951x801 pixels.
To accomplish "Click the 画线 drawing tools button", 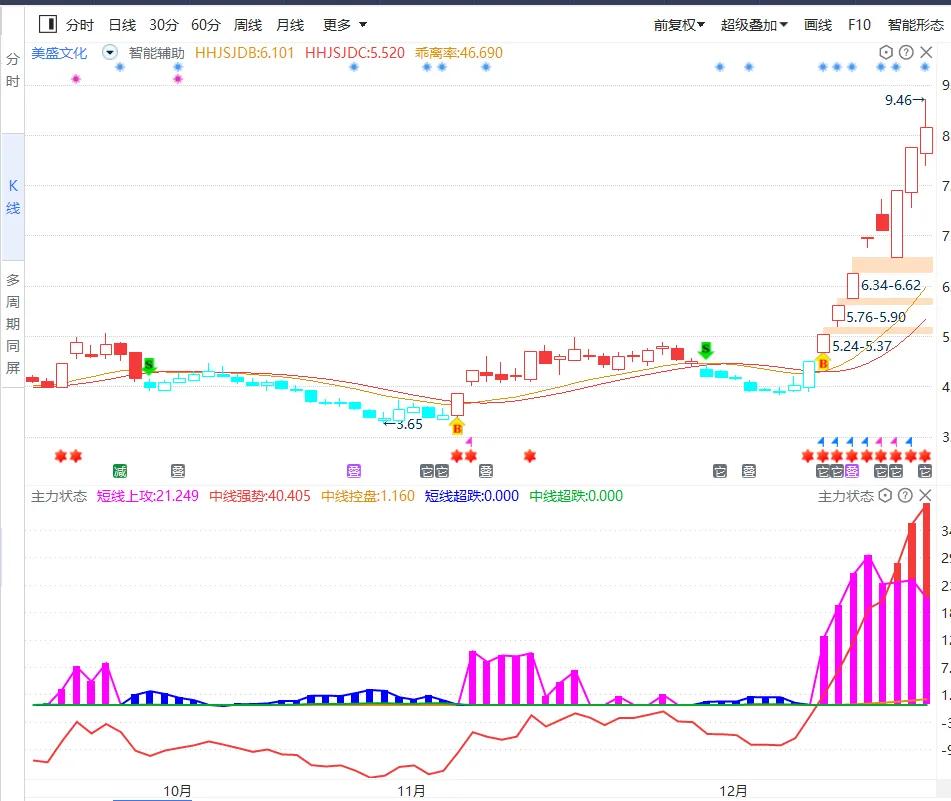I will click(818, 24).
